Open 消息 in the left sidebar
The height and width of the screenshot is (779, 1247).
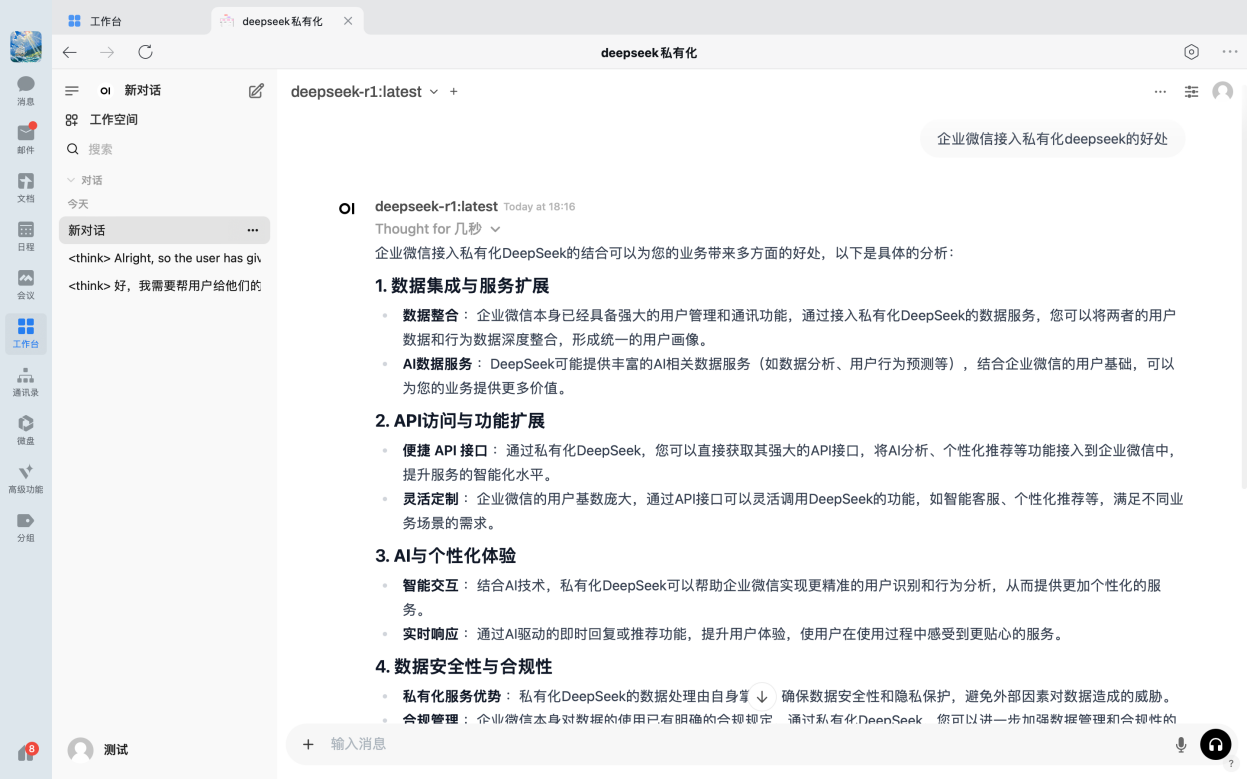pyautogui.click(x=25, y=90)
